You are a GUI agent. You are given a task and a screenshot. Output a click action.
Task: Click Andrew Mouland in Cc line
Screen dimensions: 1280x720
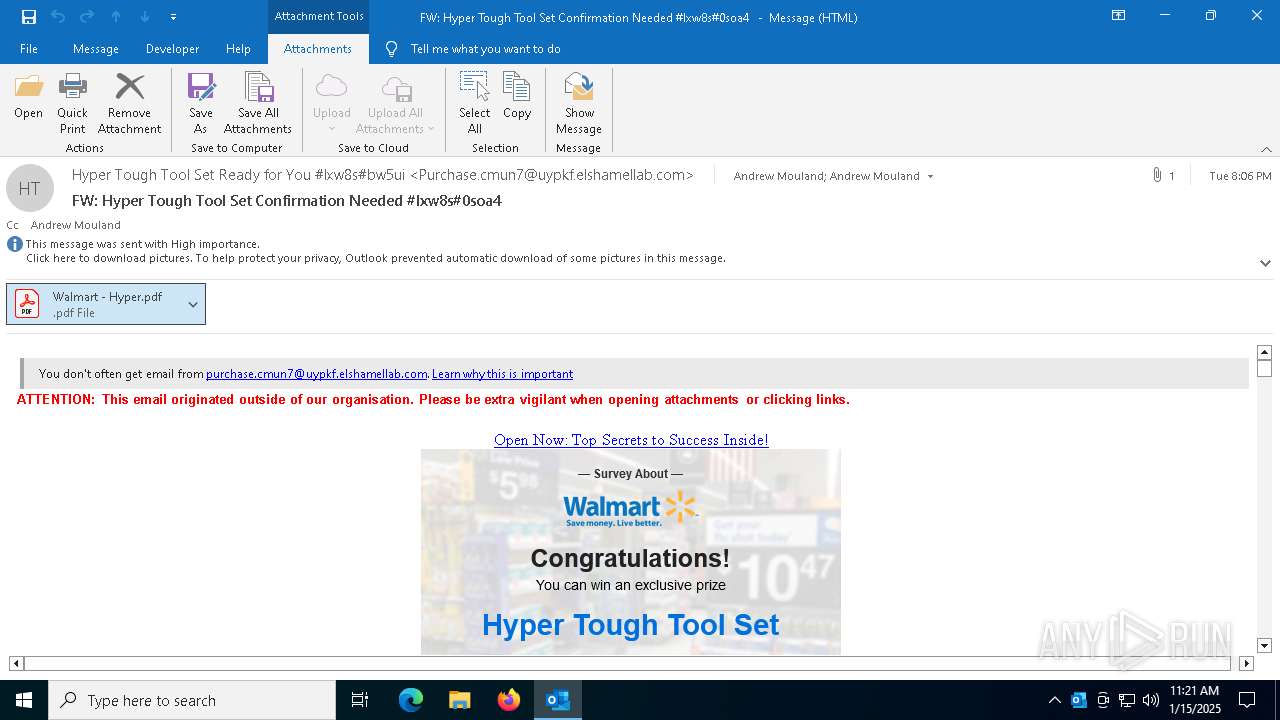[x=76, y=225]
